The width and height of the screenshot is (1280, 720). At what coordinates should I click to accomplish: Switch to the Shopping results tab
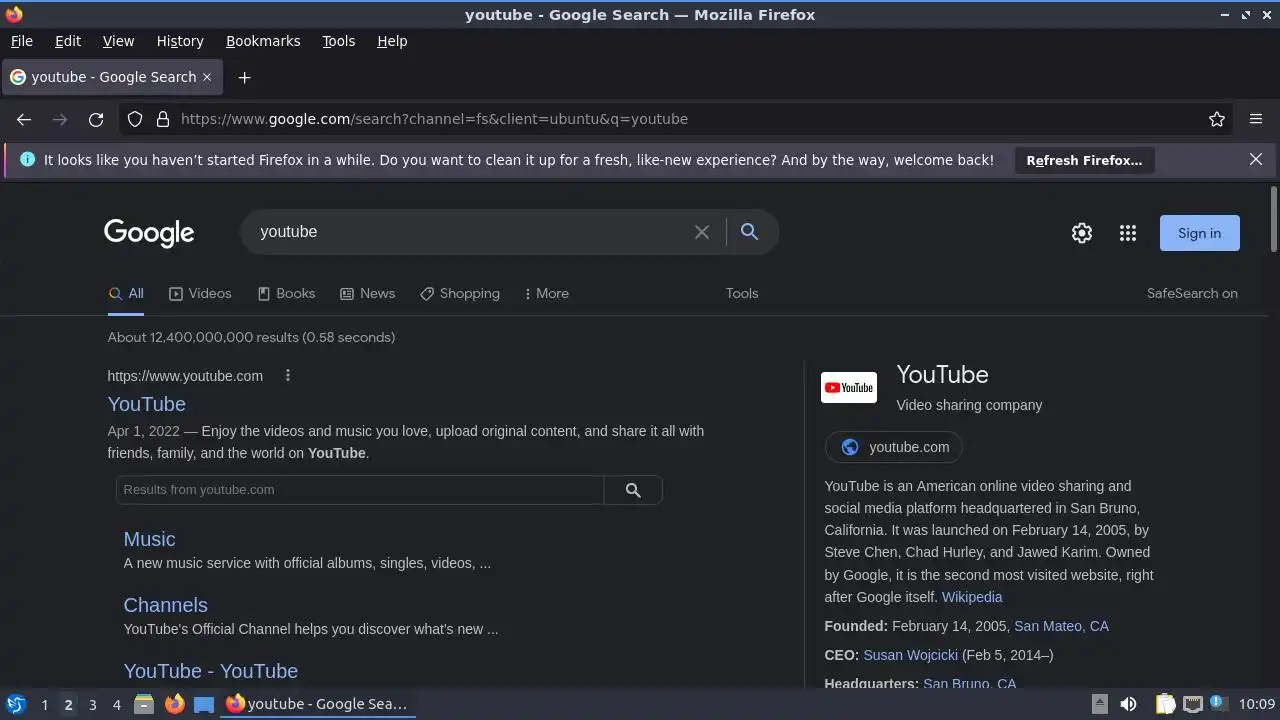[460, 293]
